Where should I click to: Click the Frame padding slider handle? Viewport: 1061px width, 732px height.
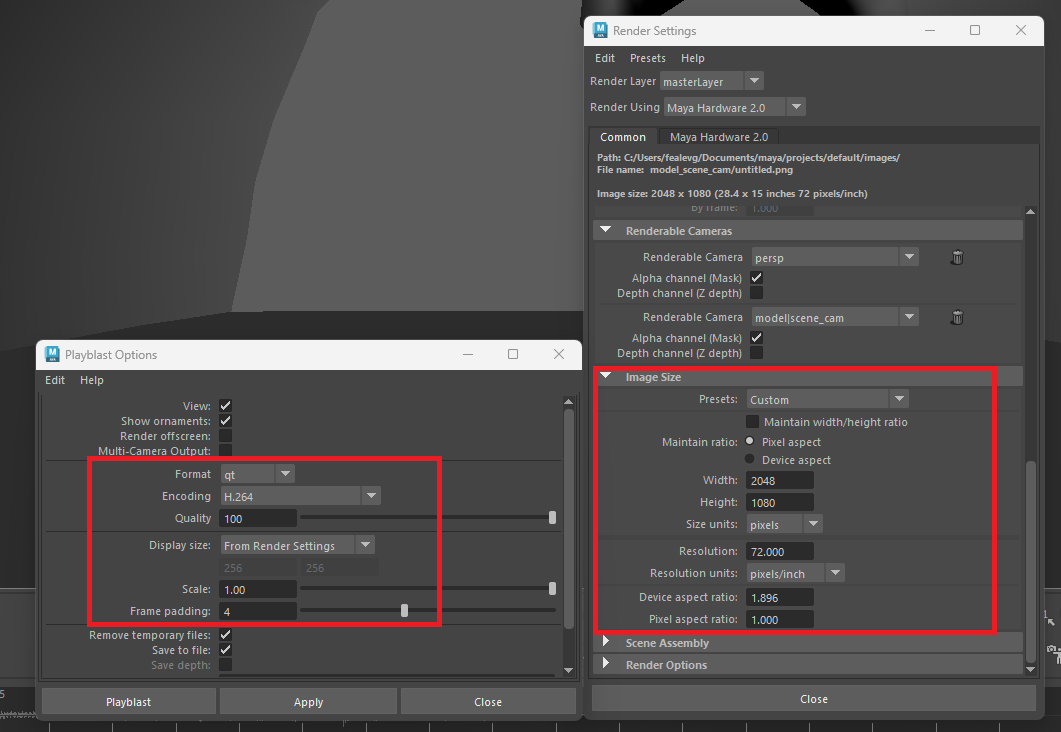404,610
